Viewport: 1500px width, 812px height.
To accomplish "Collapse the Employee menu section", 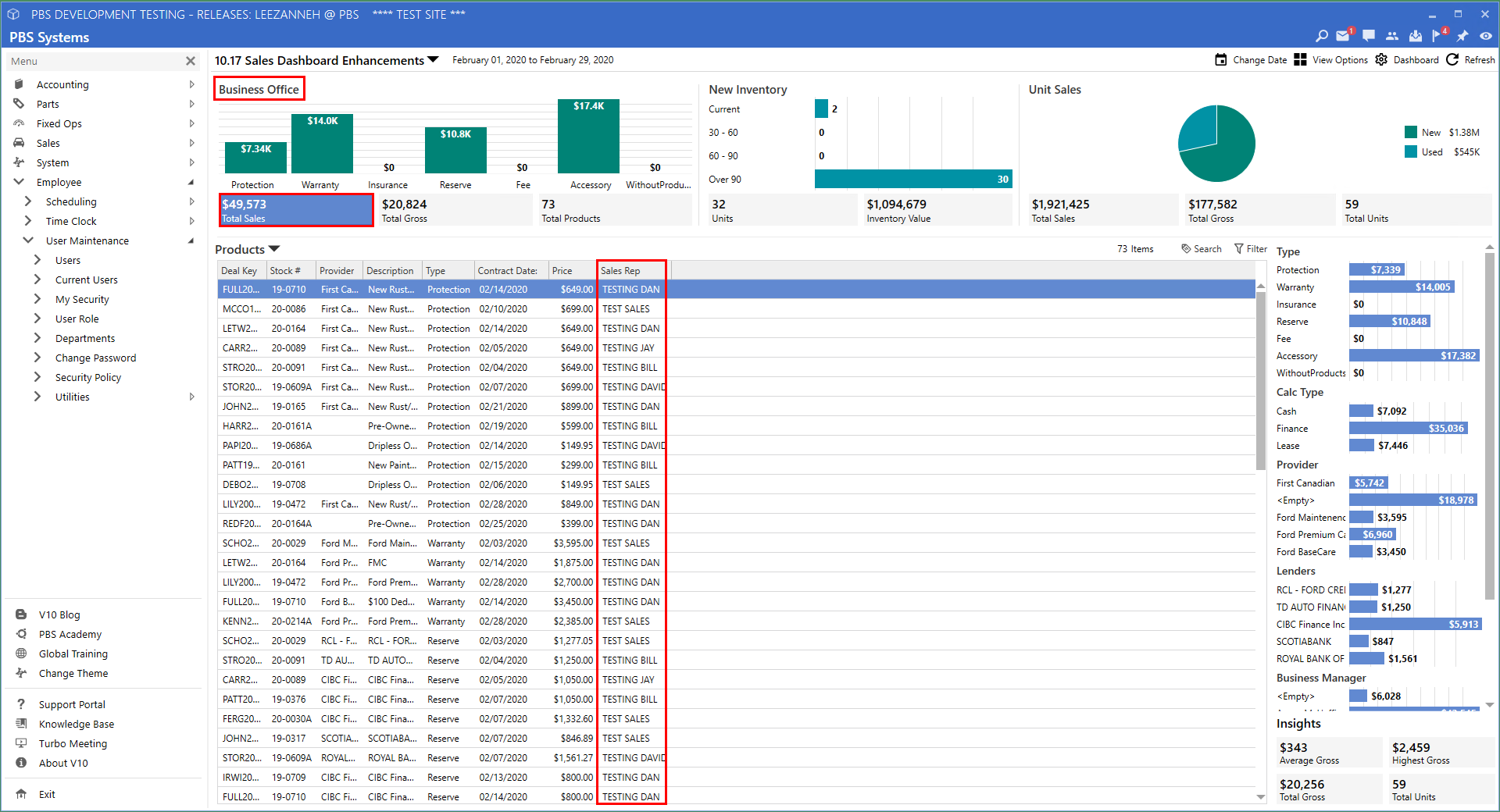I will pyautogui.click(x=20, y=182).
